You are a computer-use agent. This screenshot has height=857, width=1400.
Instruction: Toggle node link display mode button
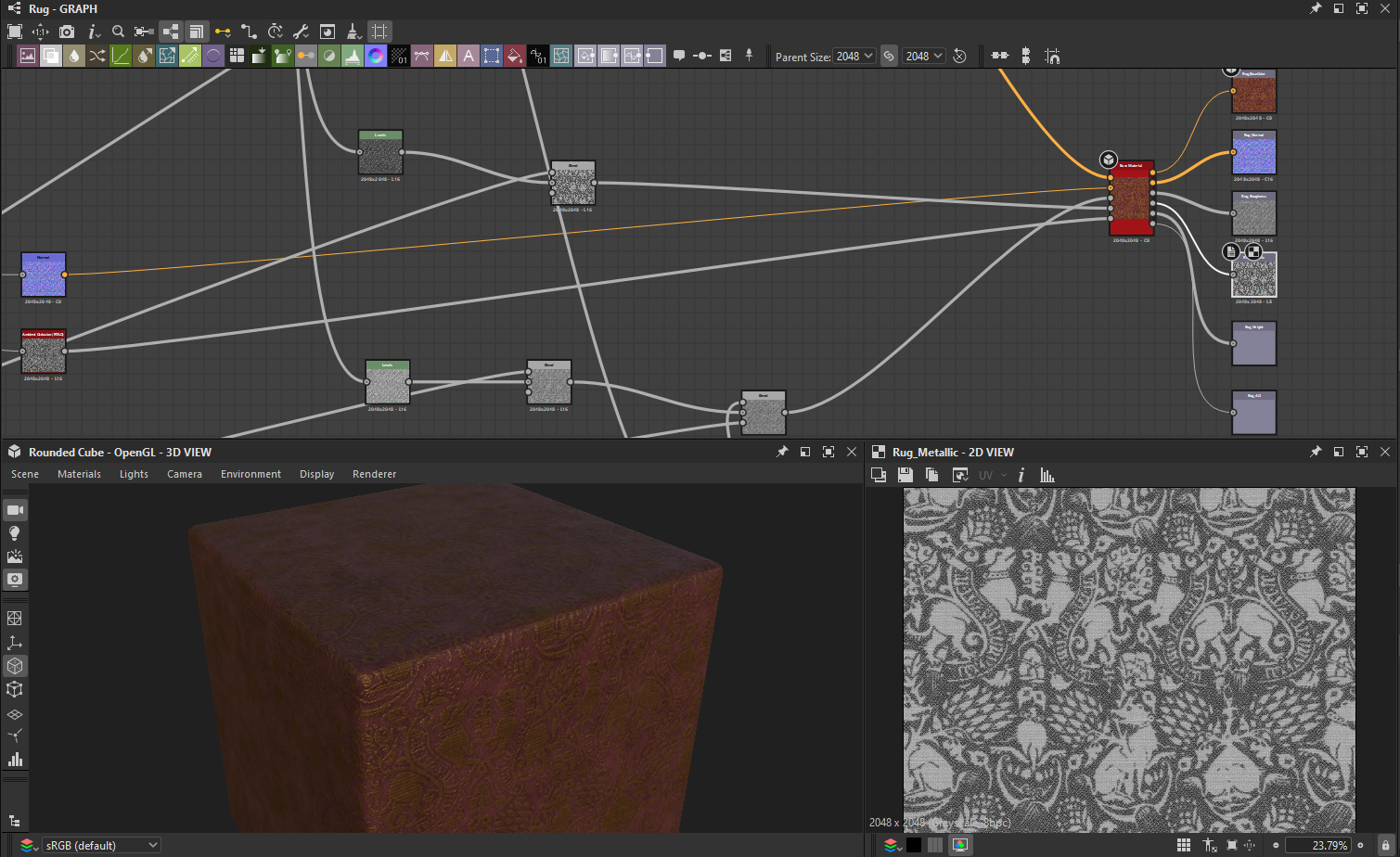[x=170, y=32]
